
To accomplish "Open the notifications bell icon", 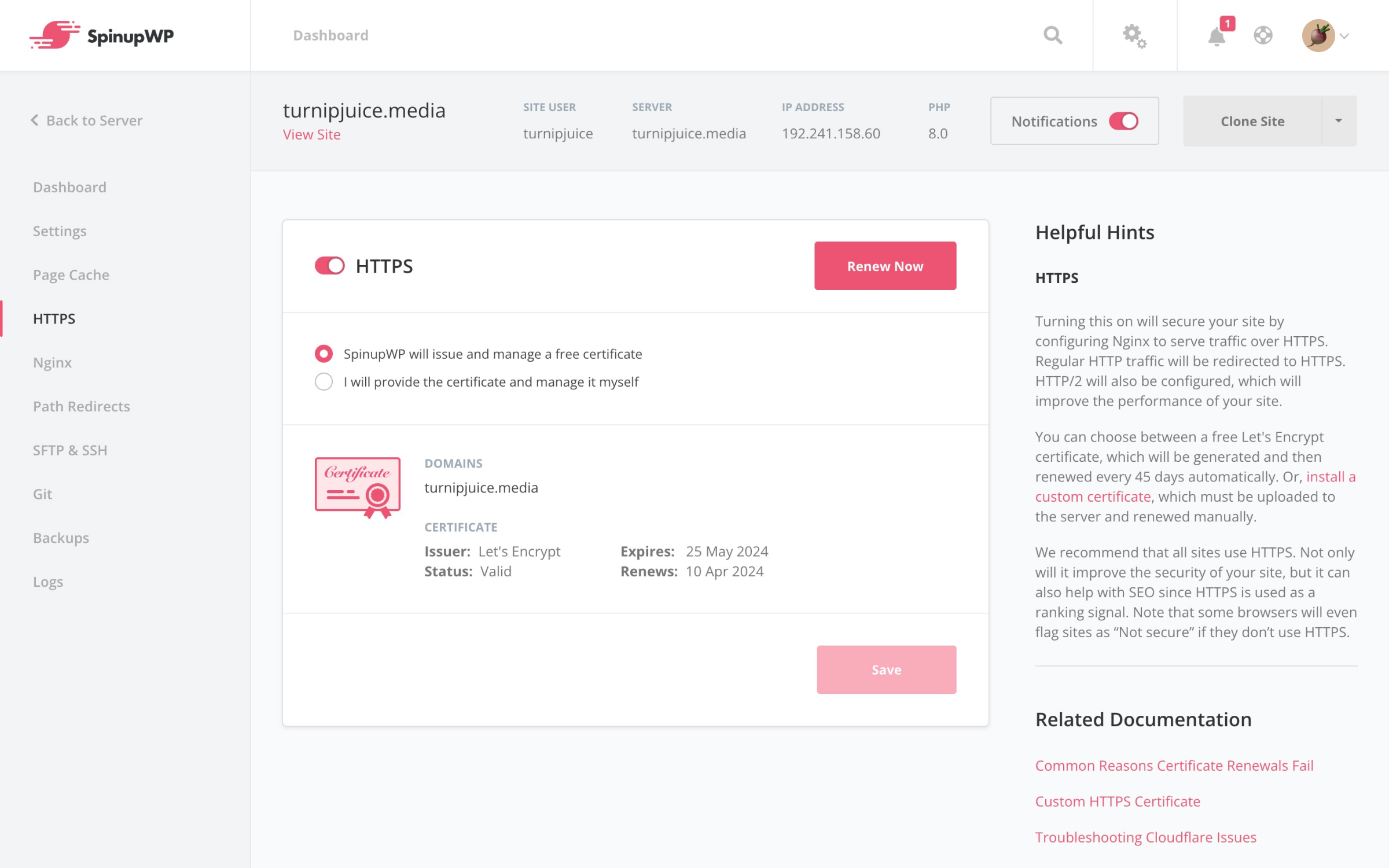I will (x=1217, y=36).
